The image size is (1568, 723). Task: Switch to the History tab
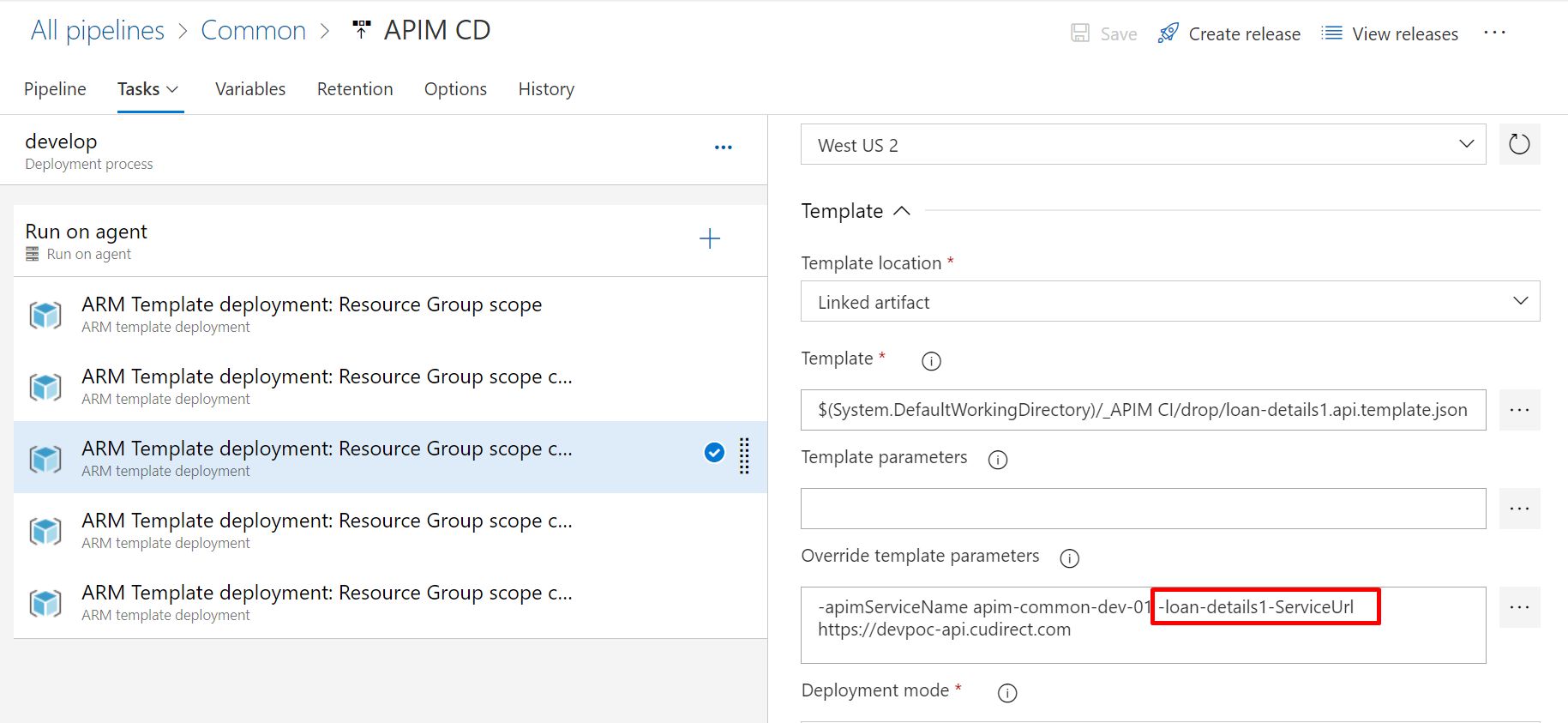point(546,89)
